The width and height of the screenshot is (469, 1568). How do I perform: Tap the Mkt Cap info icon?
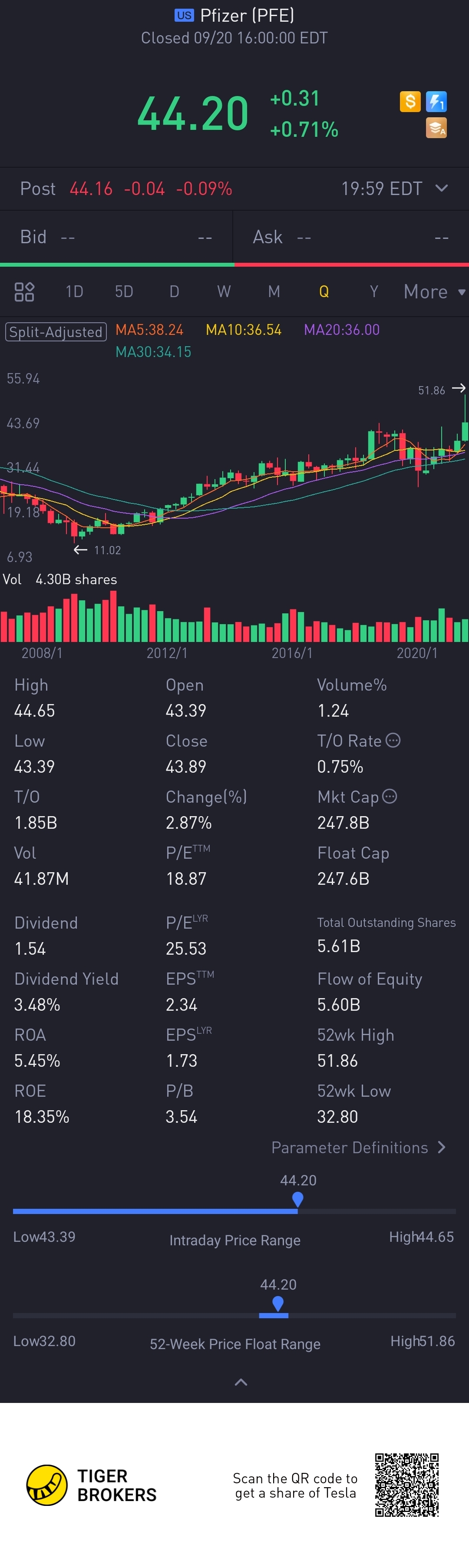(x=390, y=796)
